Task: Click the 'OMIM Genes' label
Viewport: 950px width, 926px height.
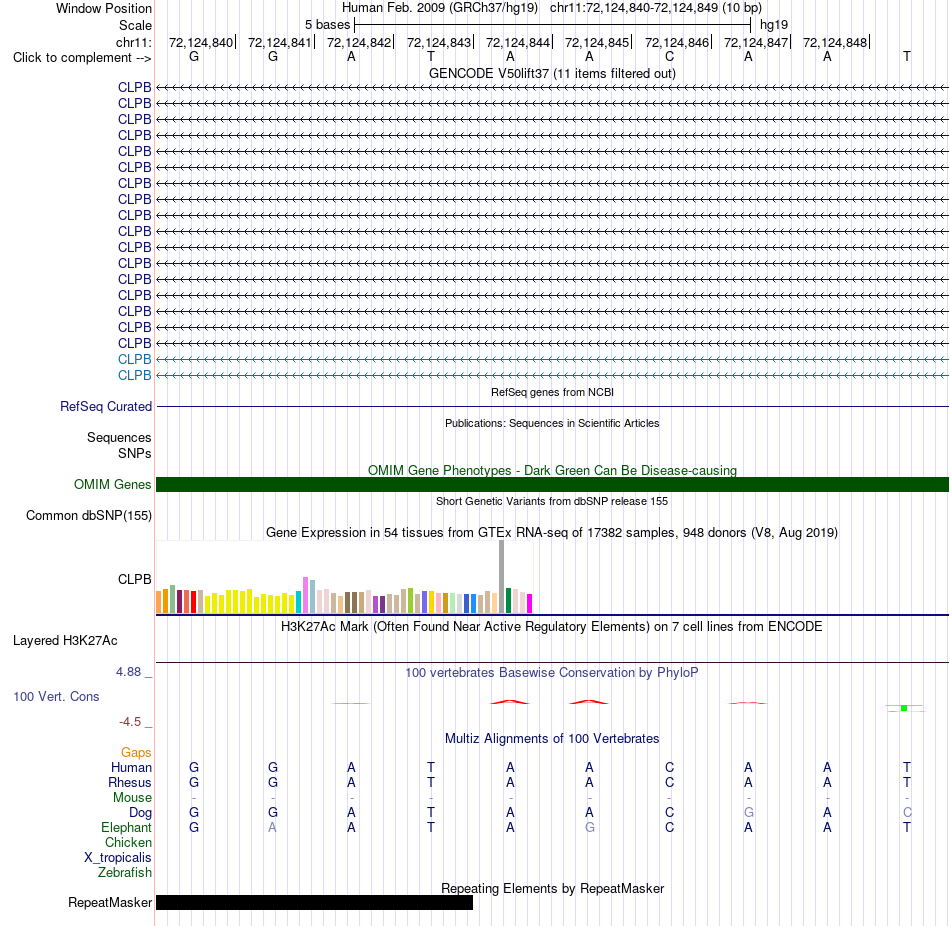Action: [x=113, y=484]
